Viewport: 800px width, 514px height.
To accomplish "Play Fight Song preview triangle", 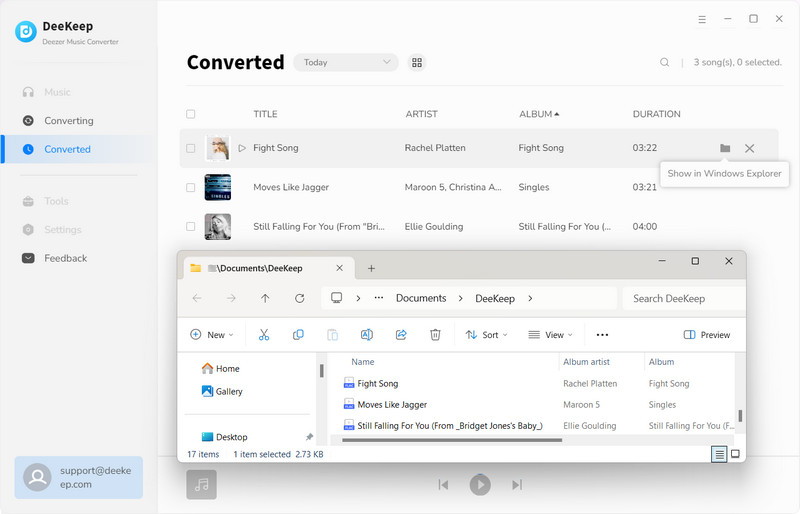I will tap(242, 148).
